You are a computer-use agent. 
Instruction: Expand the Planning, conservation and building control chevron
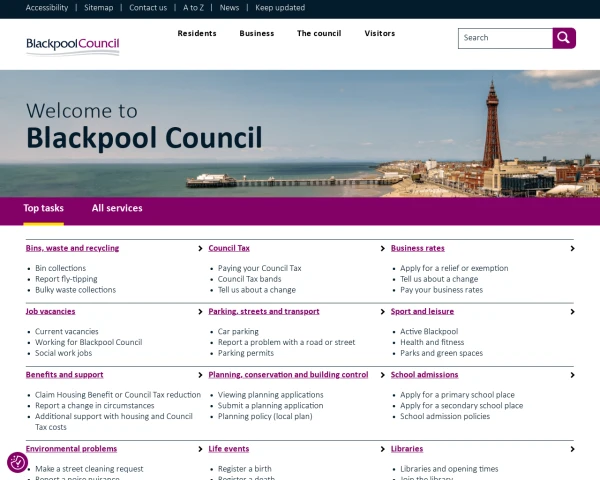coord(382,375)
